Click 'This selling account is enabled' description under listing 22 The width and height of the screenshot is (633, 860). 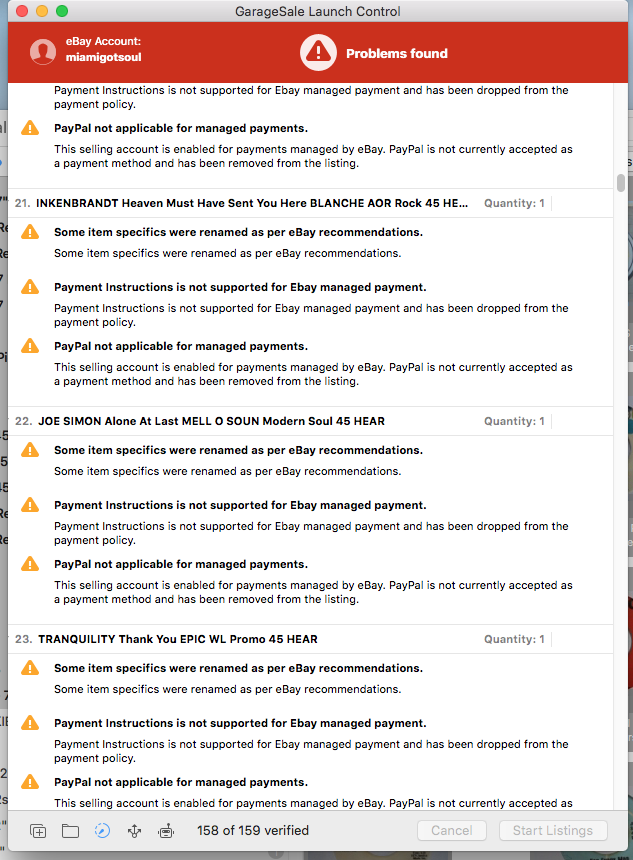(x=313, y=592)
